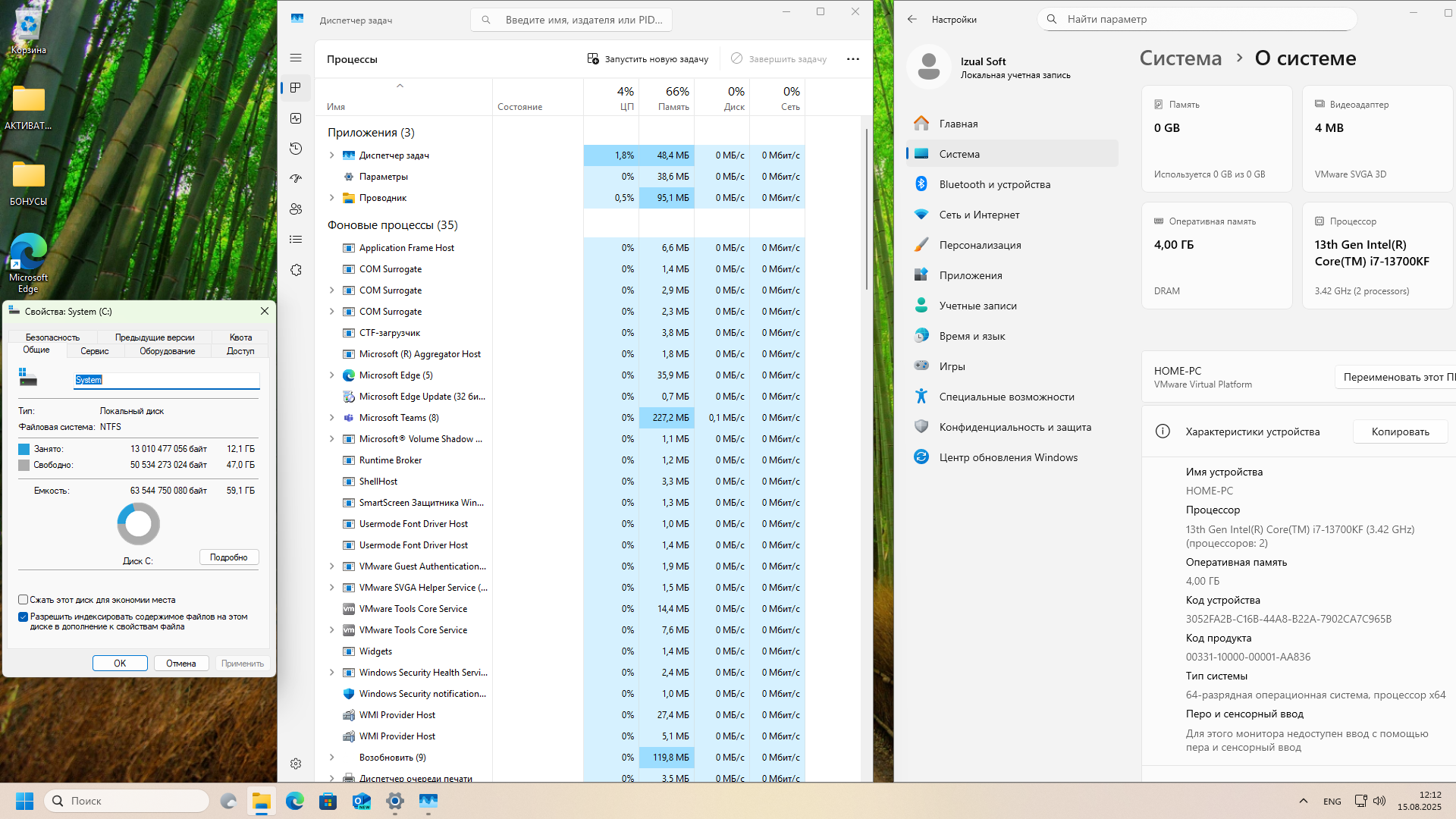Viewport: 1456px width, 819px height.
Task: Click Запустить новую задачу button
Action: pos(648,59)
